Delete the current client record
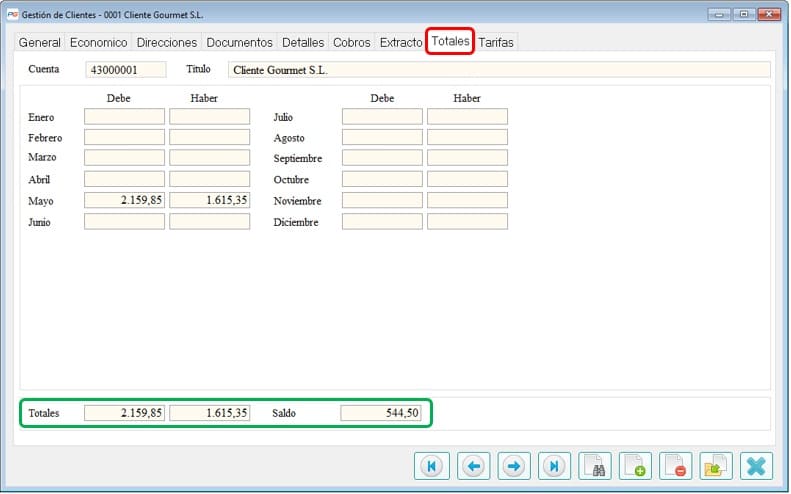The width and height of the screenshot is (791, 494). coord(675,466)
